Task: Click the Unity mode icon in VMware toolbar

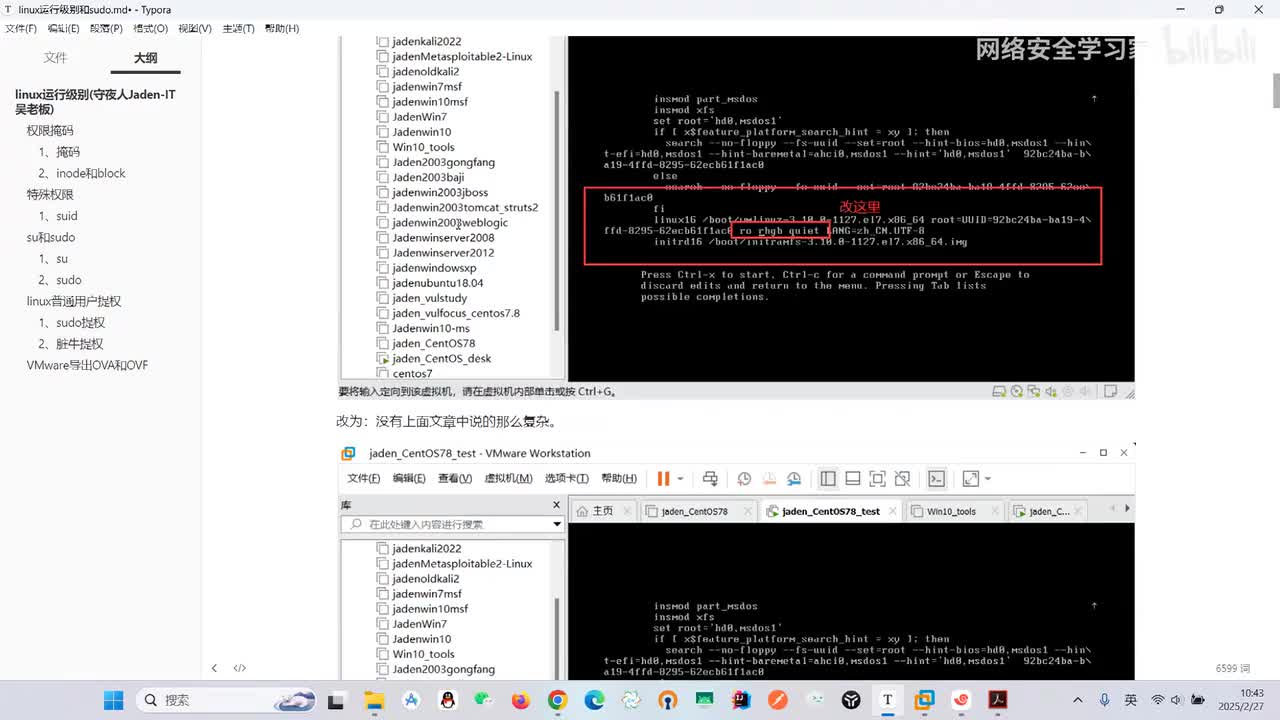Action: [902, 479]
